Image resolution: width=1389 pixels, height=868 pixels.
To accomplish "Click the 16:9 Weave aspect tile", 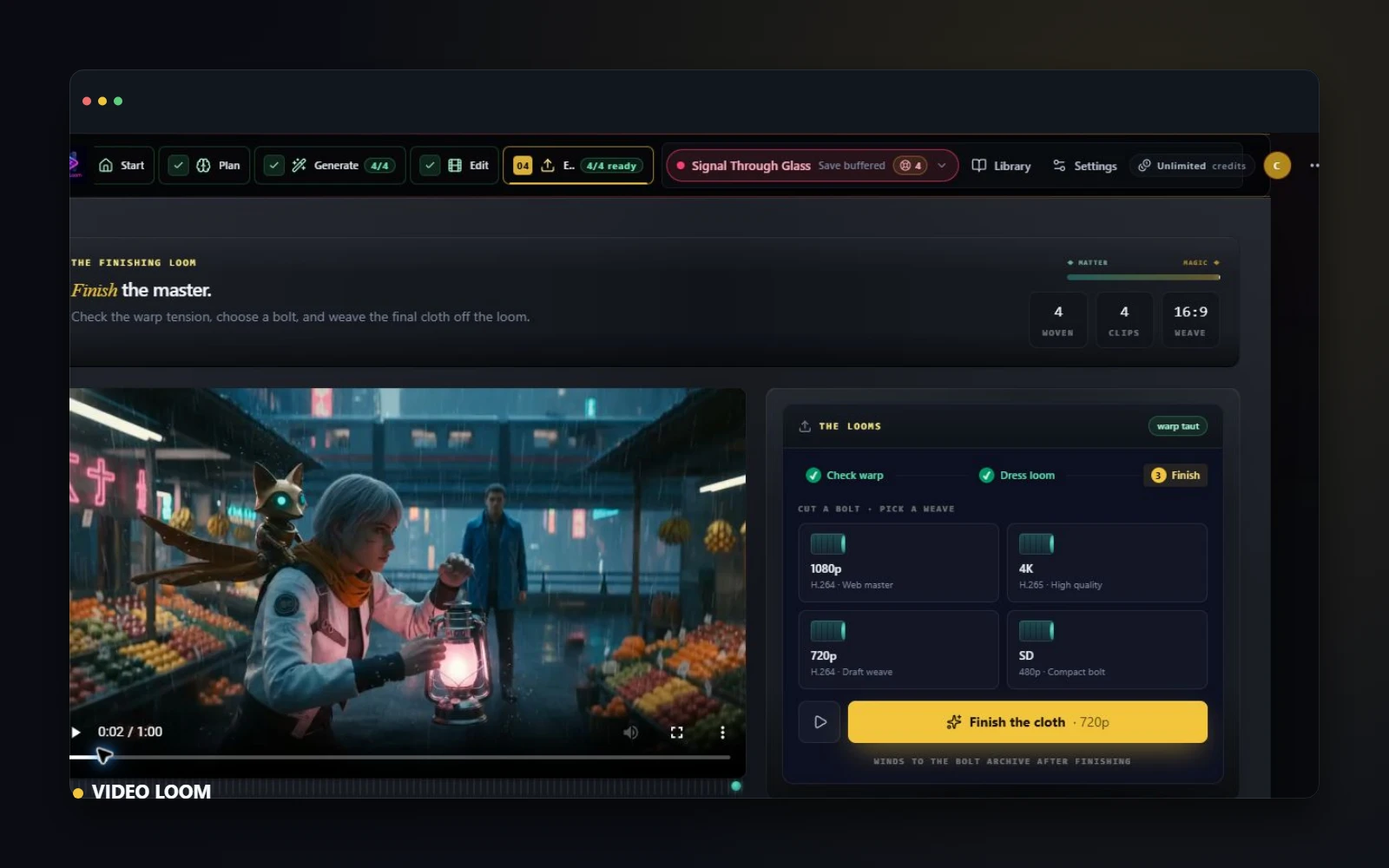I will tap(1190, 320).
